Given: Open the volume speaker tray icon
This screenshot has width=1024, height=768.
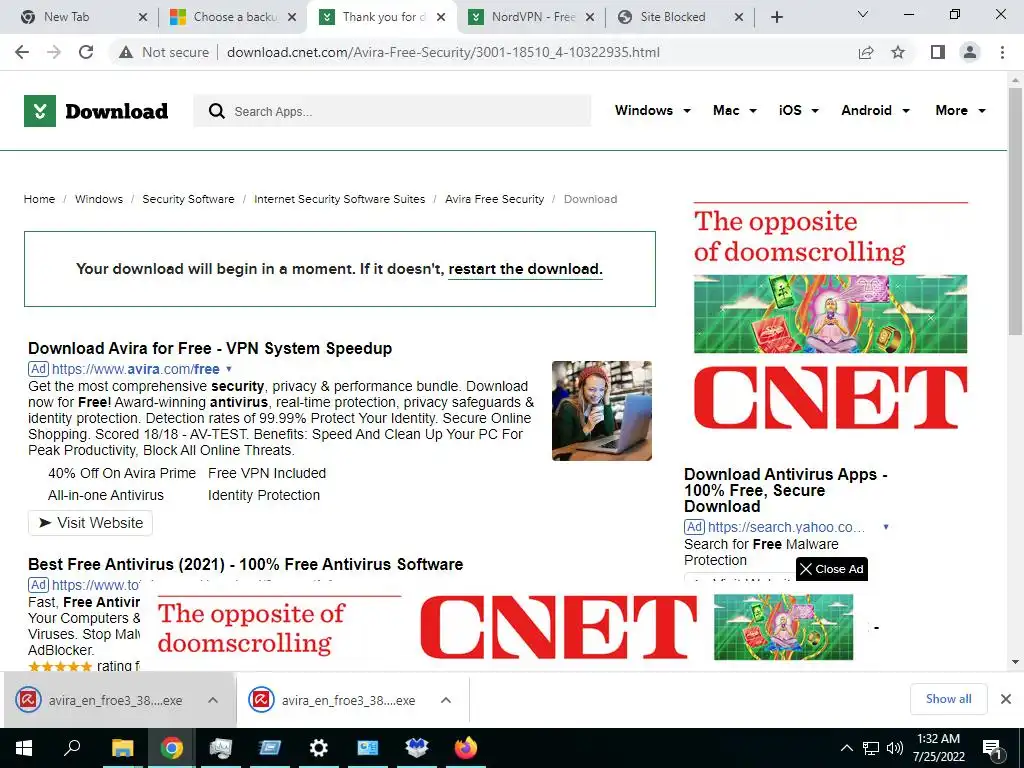Looking at the screenshot, I should tap(895, 748).
